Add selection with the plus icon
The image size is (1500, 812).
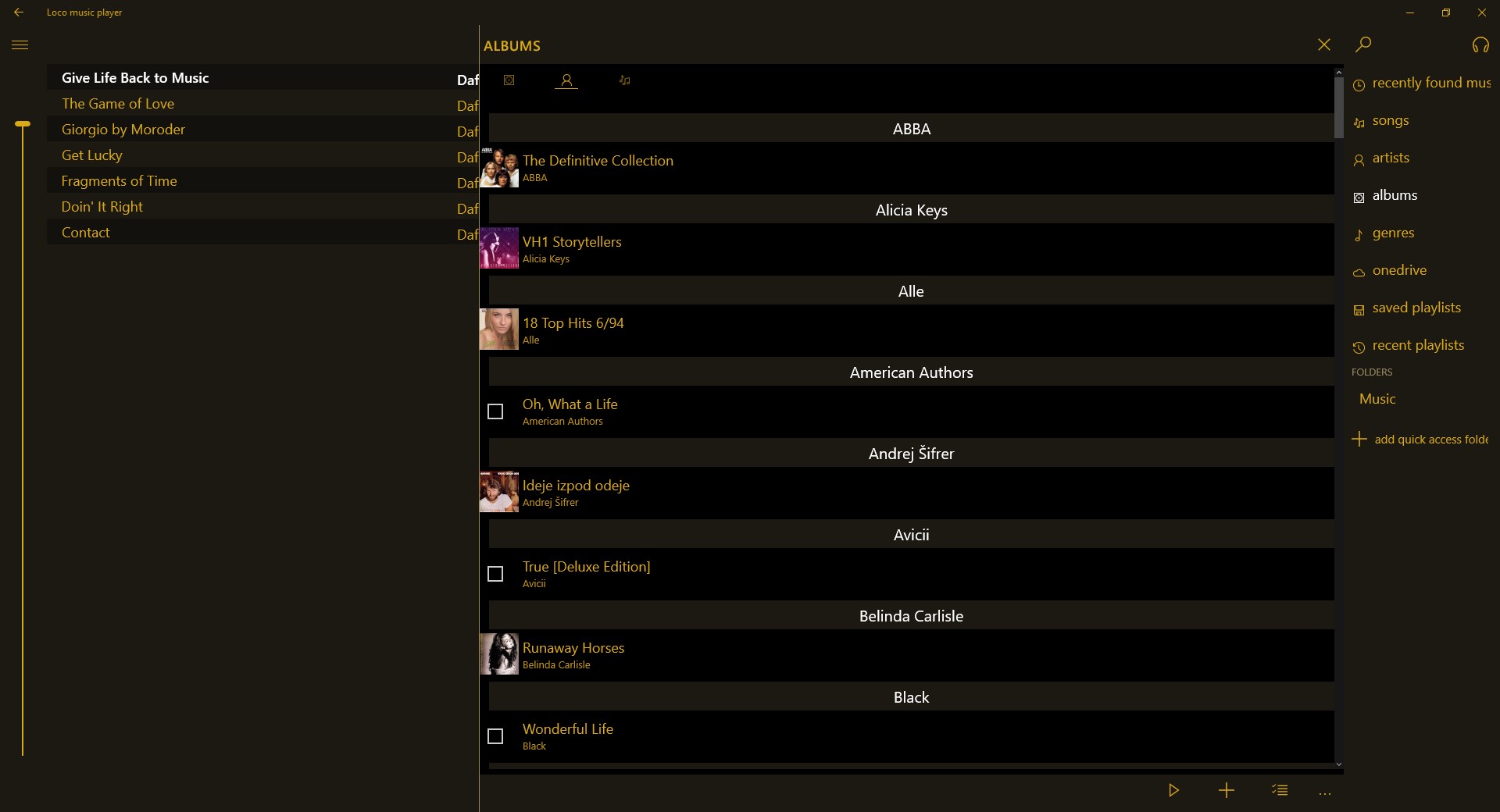pos(1225,789)
